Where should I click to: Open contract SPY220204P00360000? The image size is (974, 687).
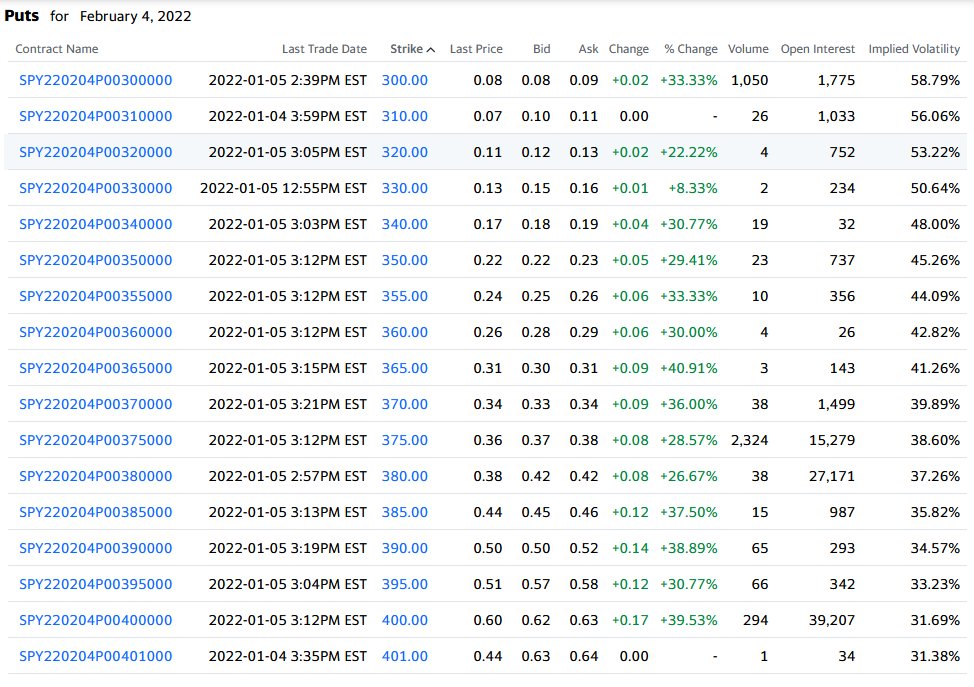tap(96, 332)
